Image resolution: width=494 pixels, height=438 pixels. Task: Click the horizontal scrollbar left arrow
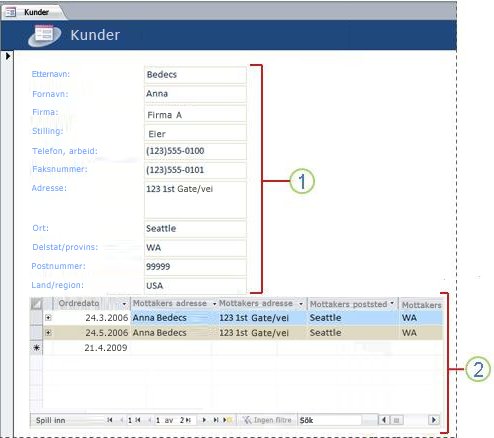click(x=384, y=420)
